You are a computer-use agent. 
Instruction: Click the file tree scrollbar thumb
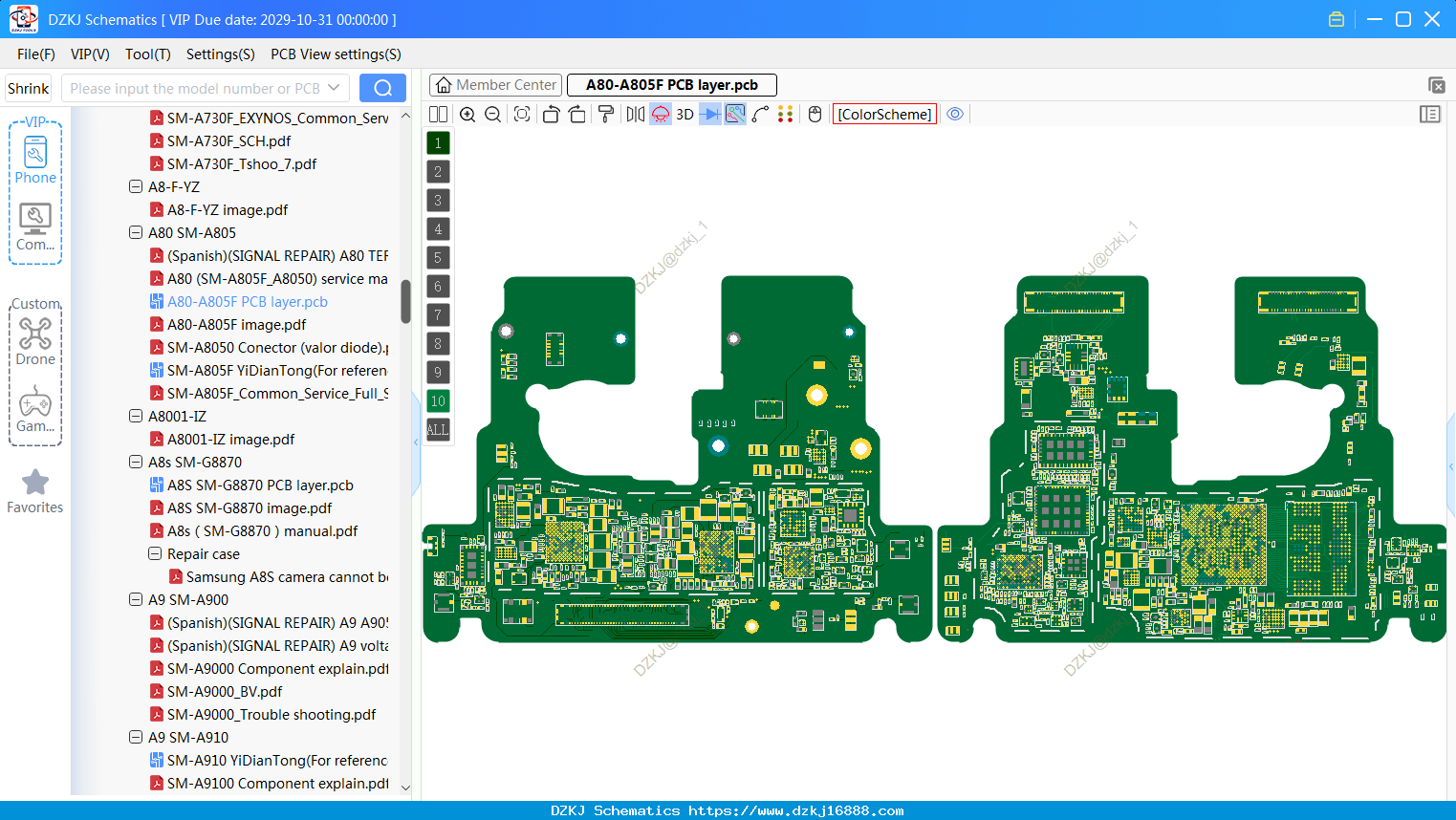405,301
